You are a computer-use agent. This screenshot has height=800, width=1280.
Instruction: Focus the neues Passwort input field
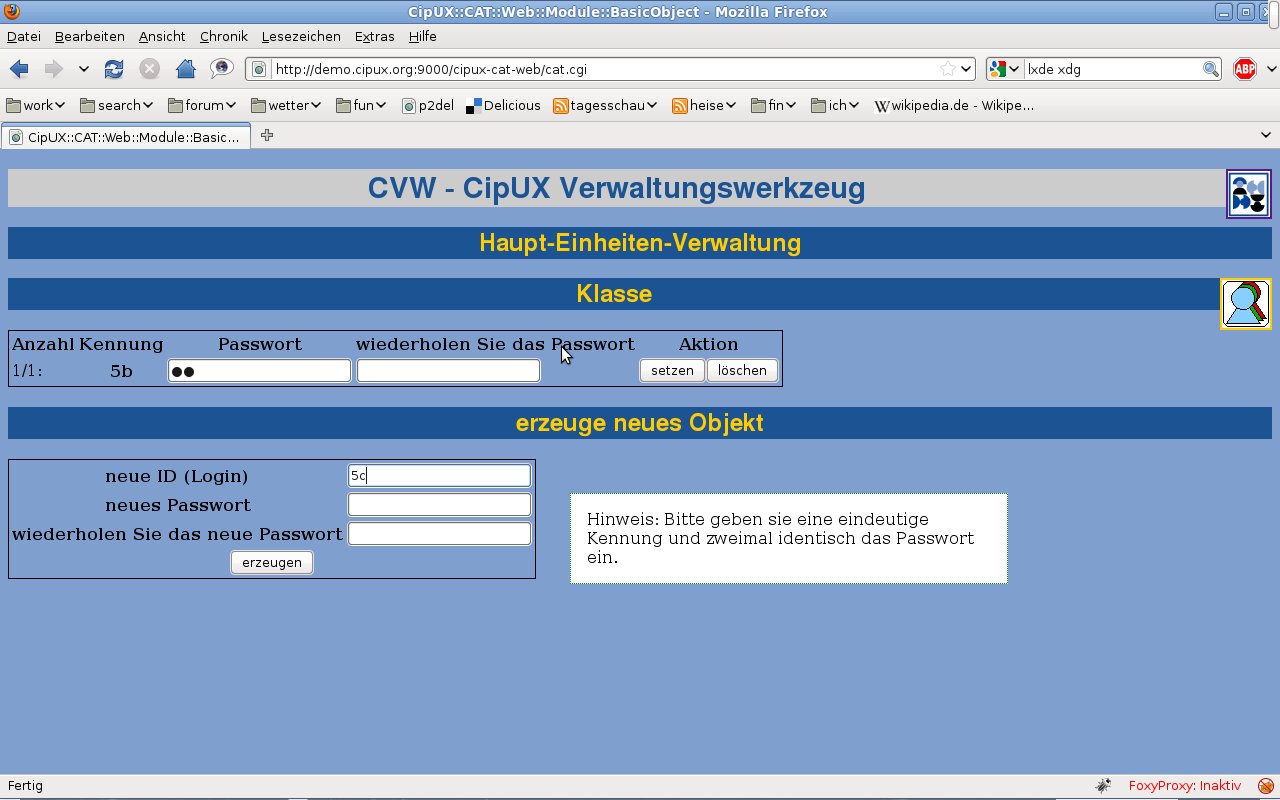pos(439,505)
